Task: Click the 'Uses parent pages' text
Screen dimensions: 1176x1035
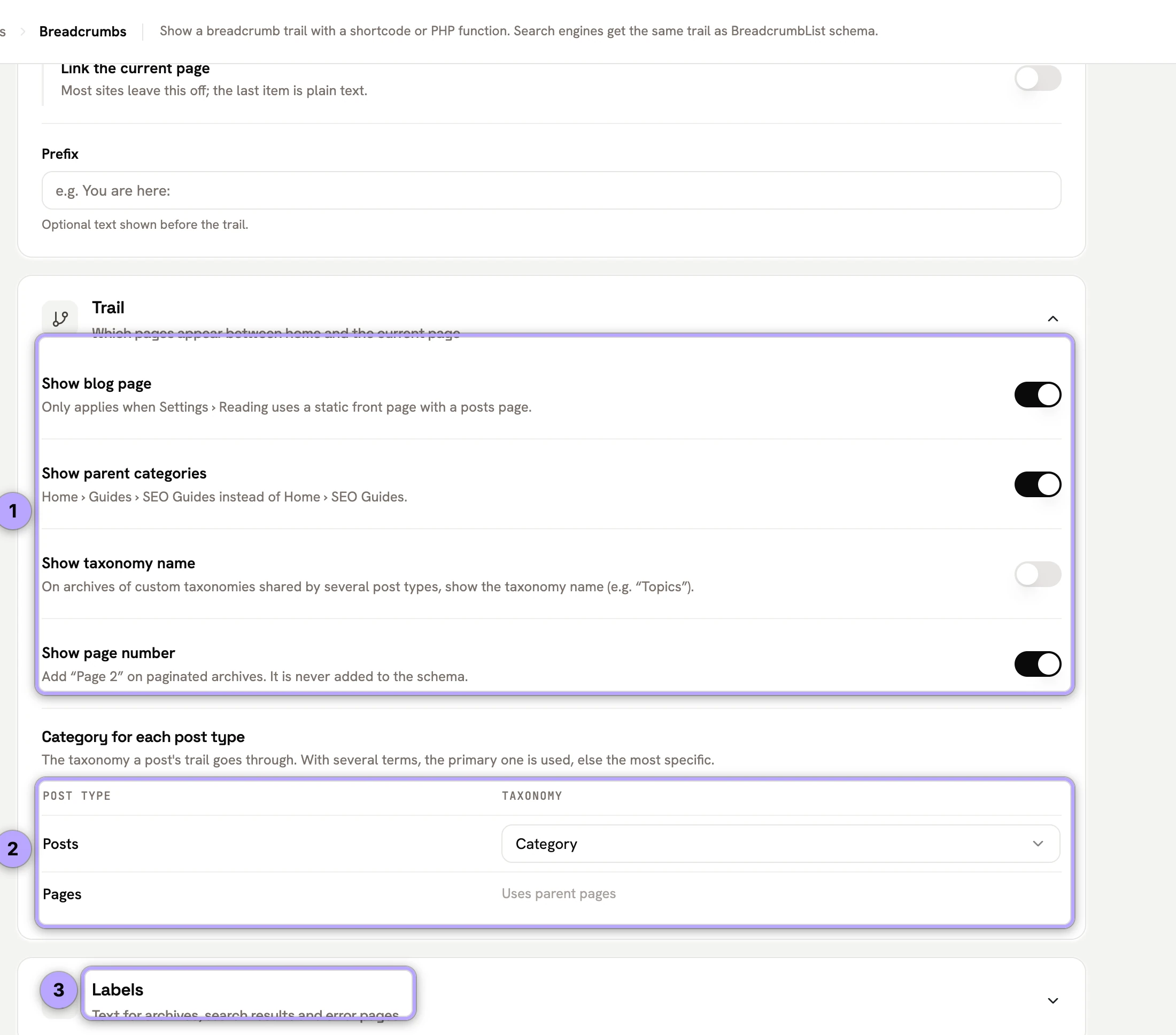Action: pos(559,893)
